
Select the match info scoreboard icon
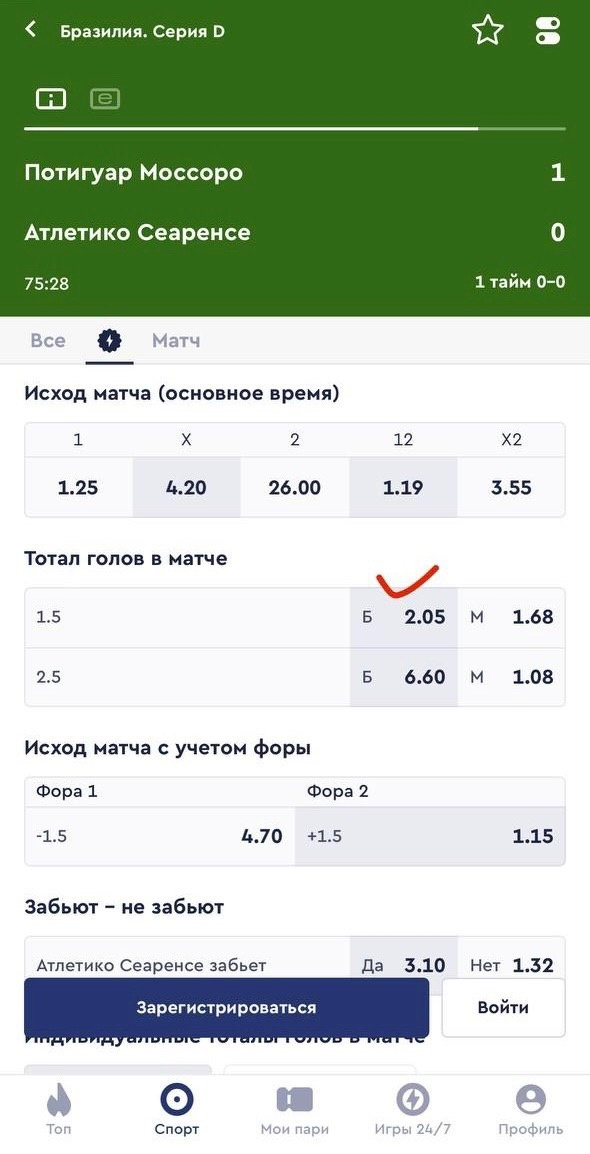(x=51, y=99)
